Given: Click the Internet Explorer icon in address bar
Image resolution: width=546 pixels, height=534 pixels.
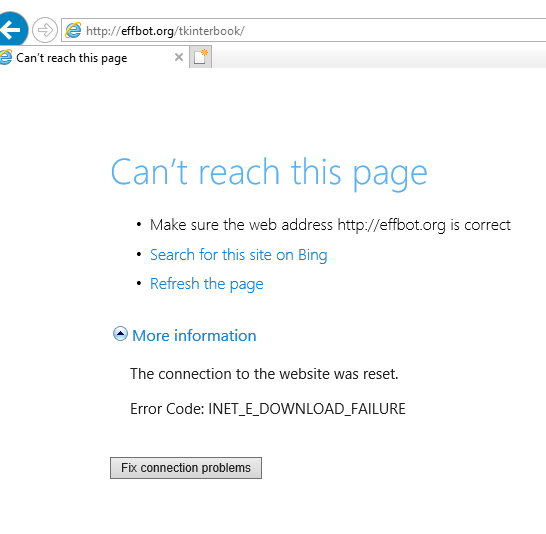Looking at the screenshot, I should coord(73,30).
